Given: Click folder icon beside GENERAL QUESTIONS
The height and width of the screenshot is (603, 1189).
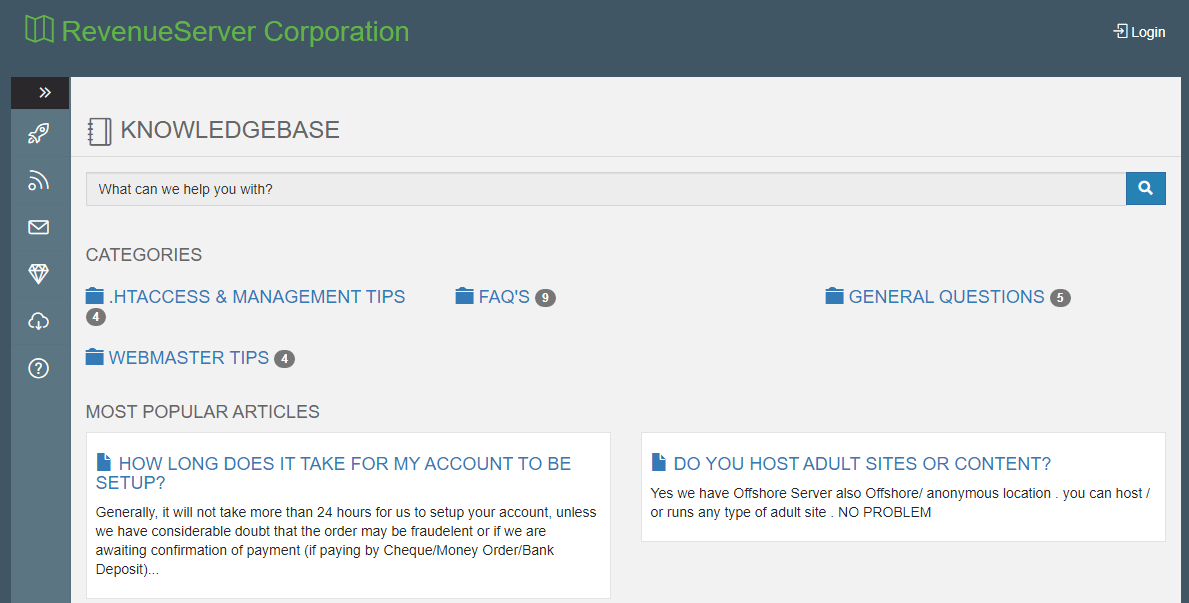Looking at the screenshot, I should click(835, 296).
